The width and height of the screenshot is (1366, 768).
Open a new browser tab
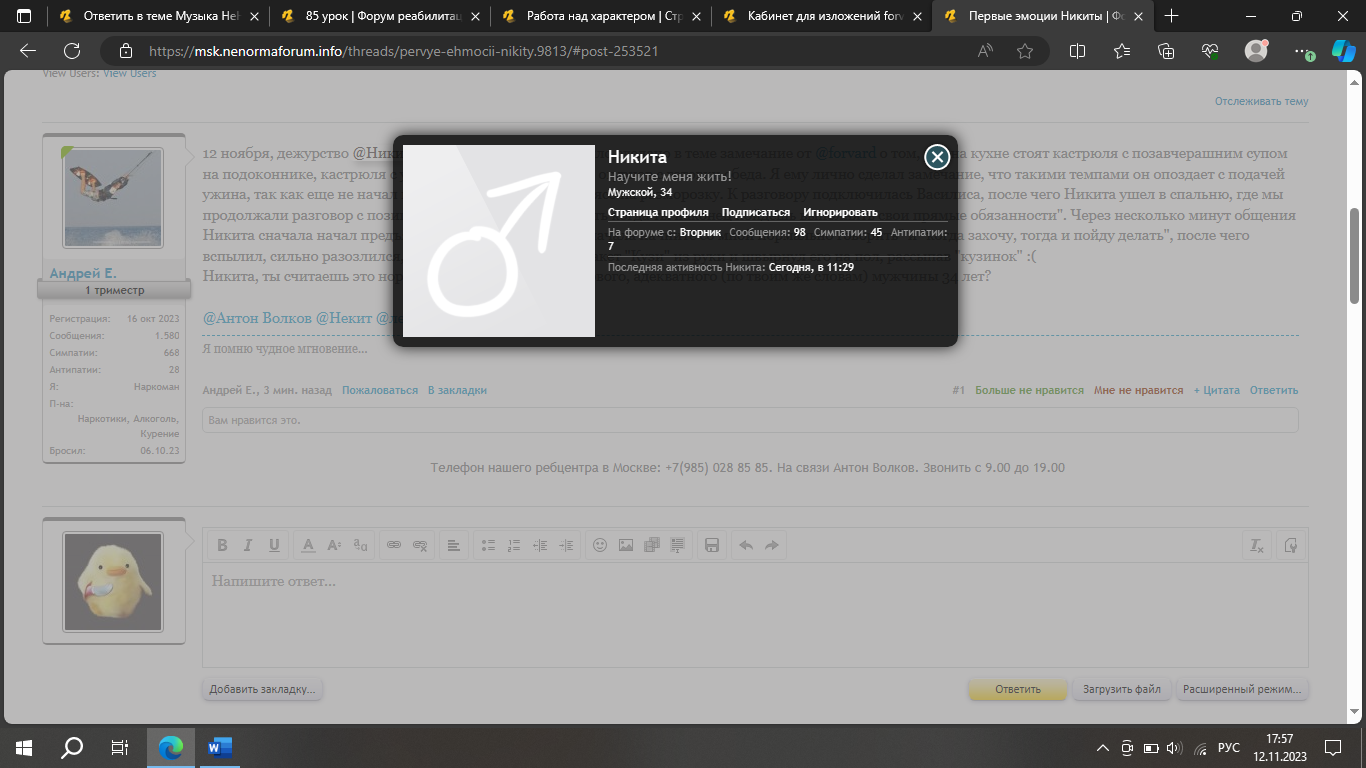coord(1172,16)
